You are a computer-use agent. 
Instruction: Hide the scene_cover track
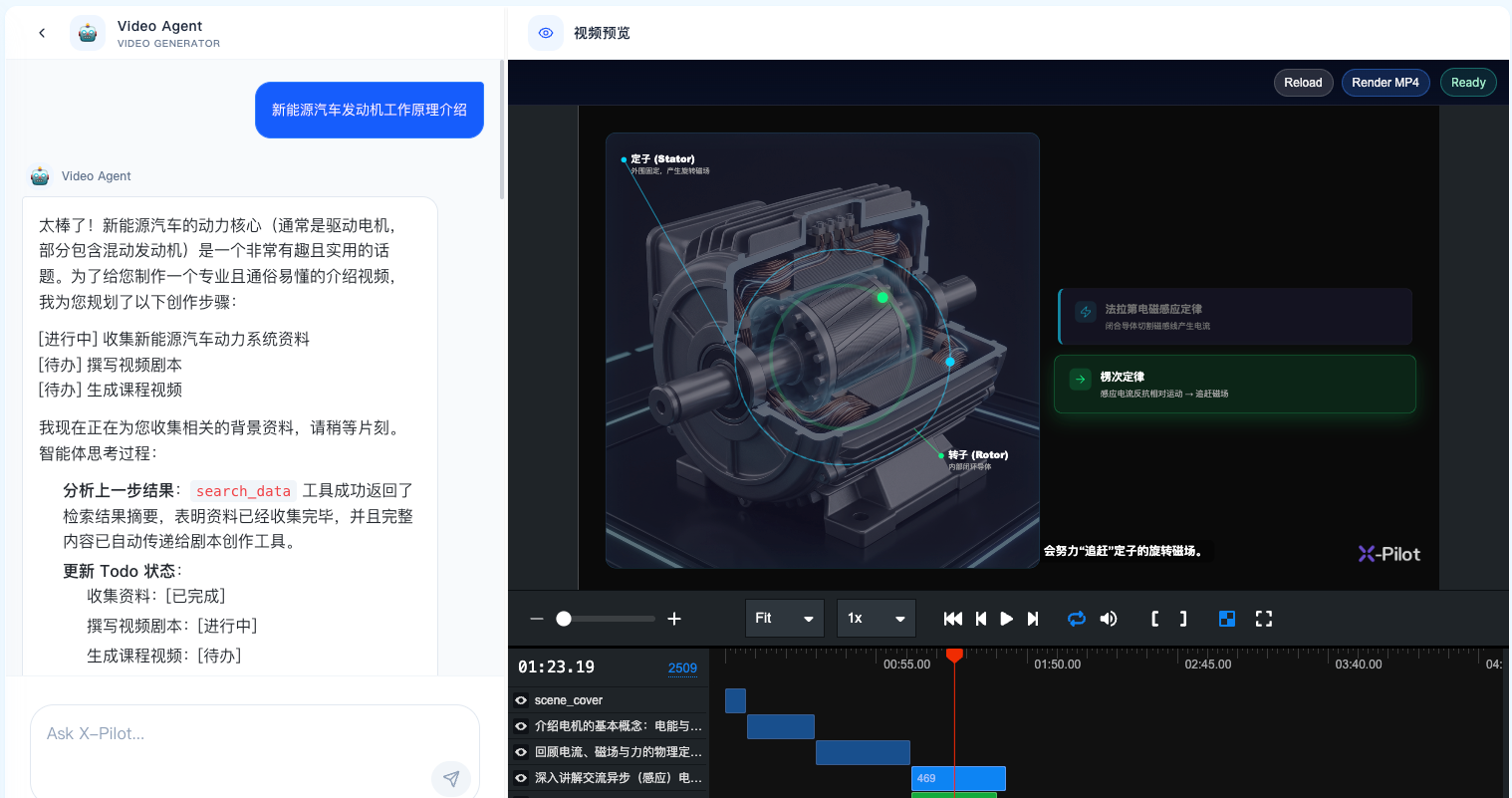point(521,700)
